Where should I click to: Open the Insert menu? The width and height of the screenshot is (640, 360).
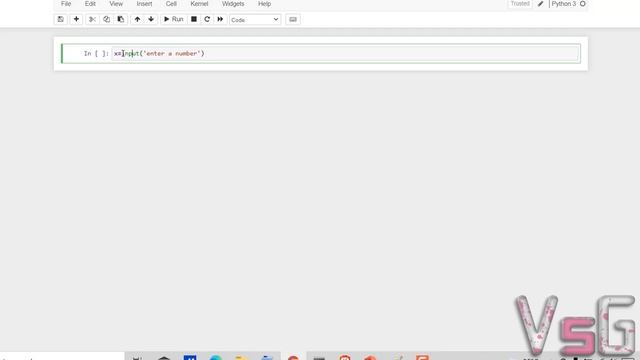(x=144, y=4)
